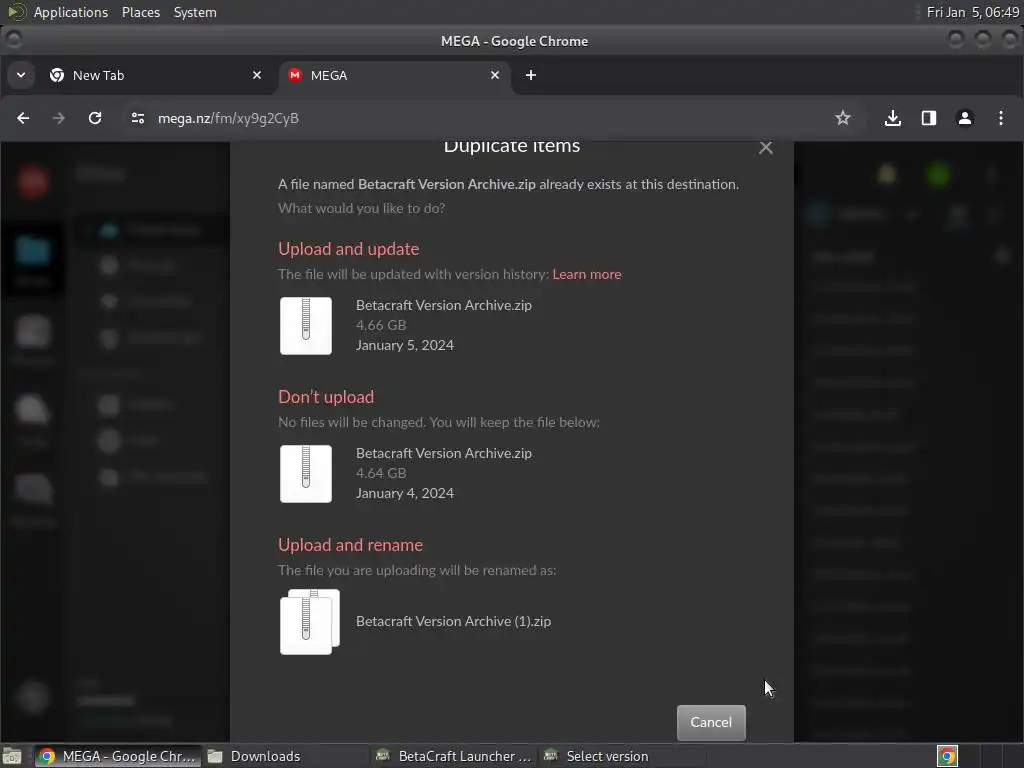Click the Cancel button in dialog

[711, 722]
